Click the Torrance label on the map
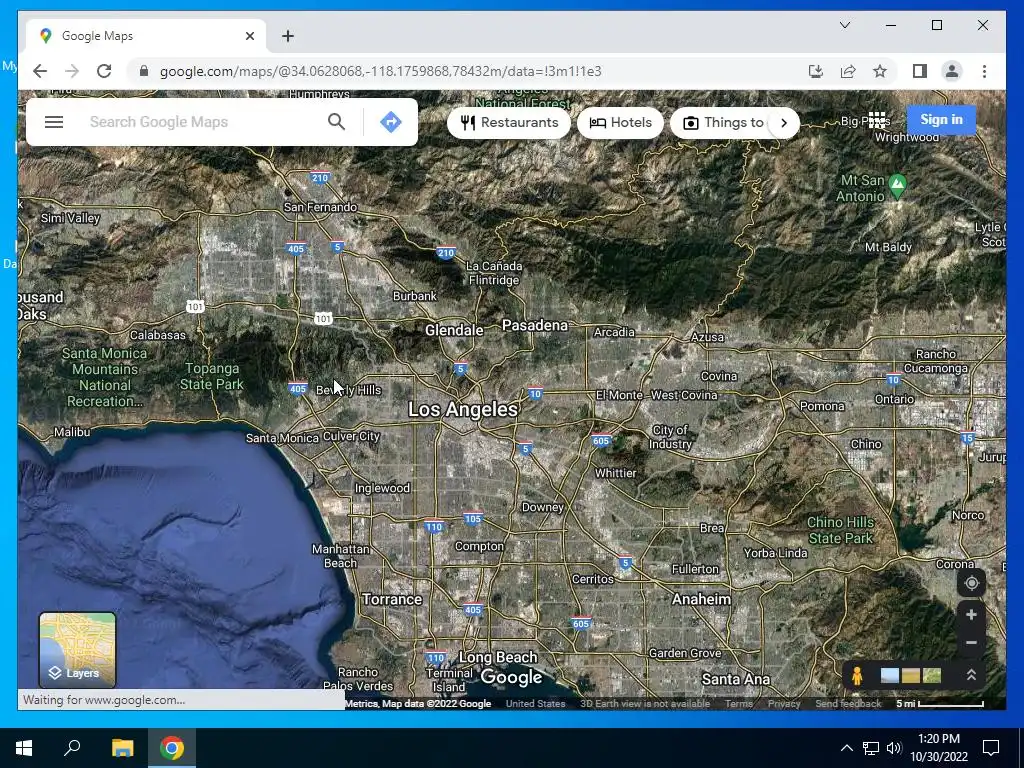Screen dimensions: 1024x768 [392, 599]
